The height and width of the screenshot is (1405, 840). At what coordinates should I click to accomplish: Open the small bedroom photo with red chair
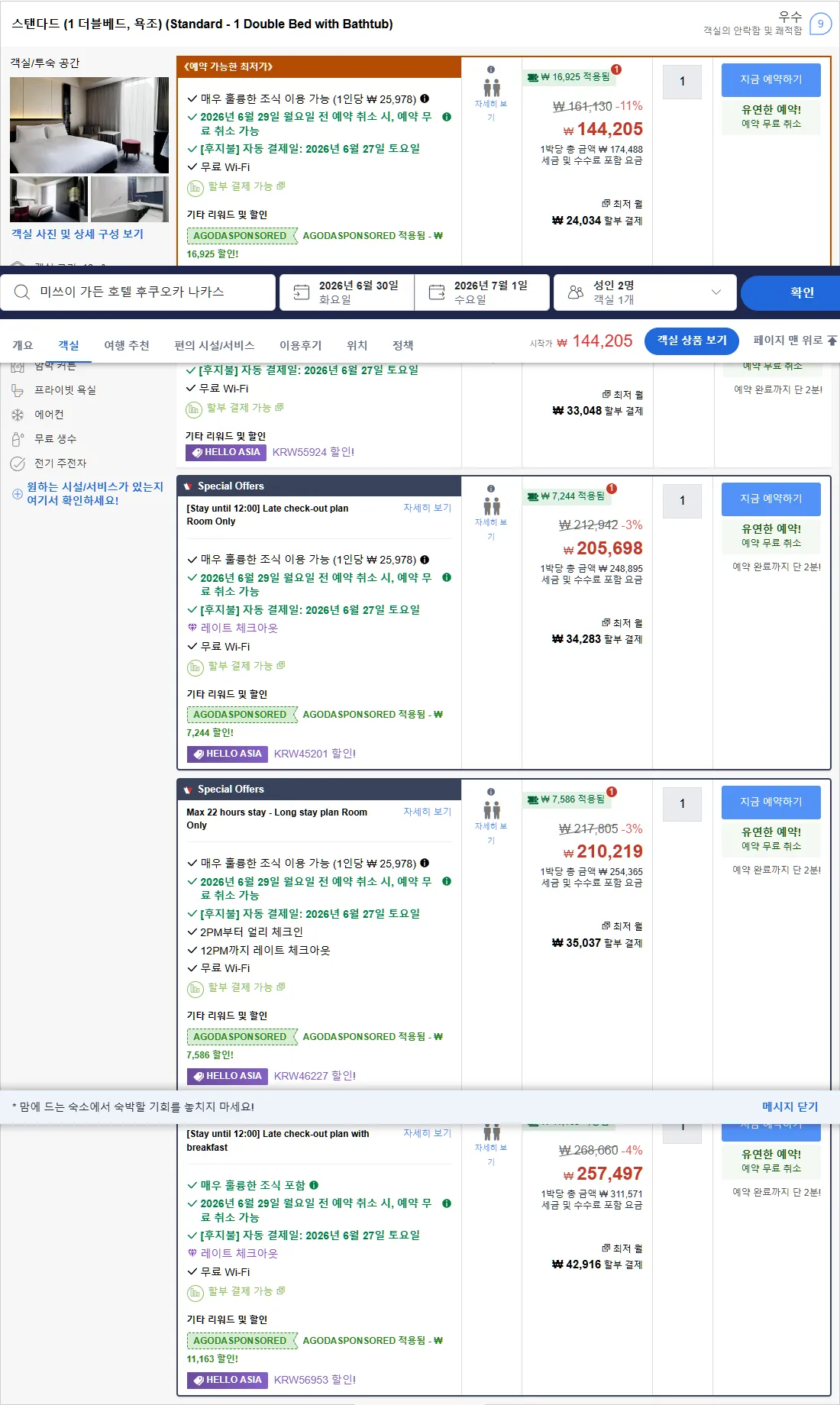click(49, 199)
